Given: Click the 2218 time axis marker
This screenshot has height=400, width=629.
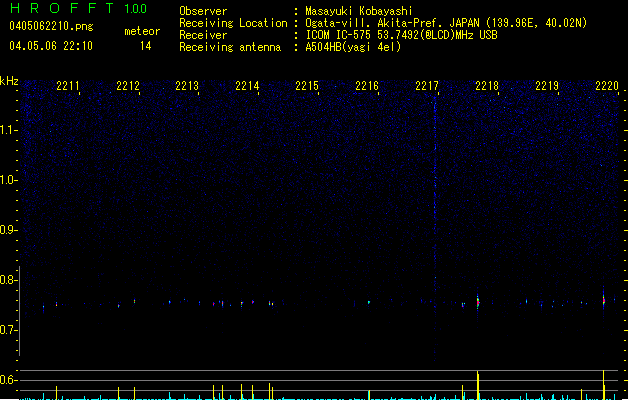Looking at the screenshot, I should (x=487, y=86).
